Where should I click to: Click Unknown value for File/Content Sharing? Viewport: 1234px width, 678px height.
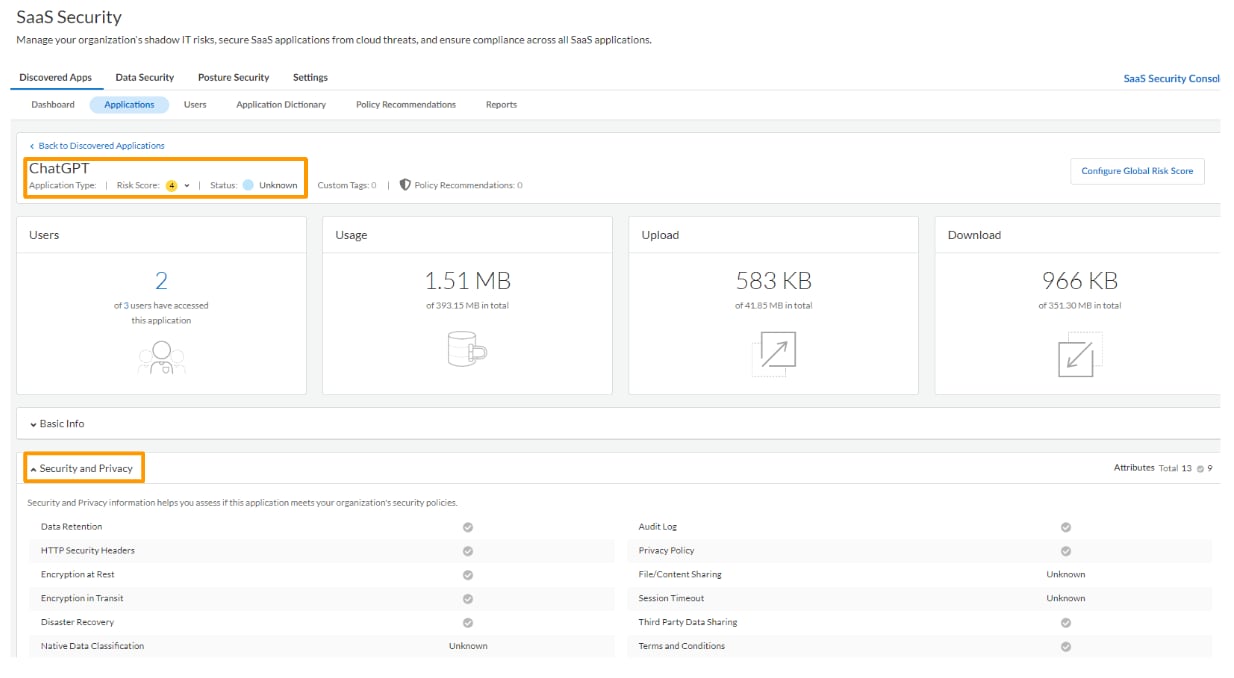pos(1066,574)
